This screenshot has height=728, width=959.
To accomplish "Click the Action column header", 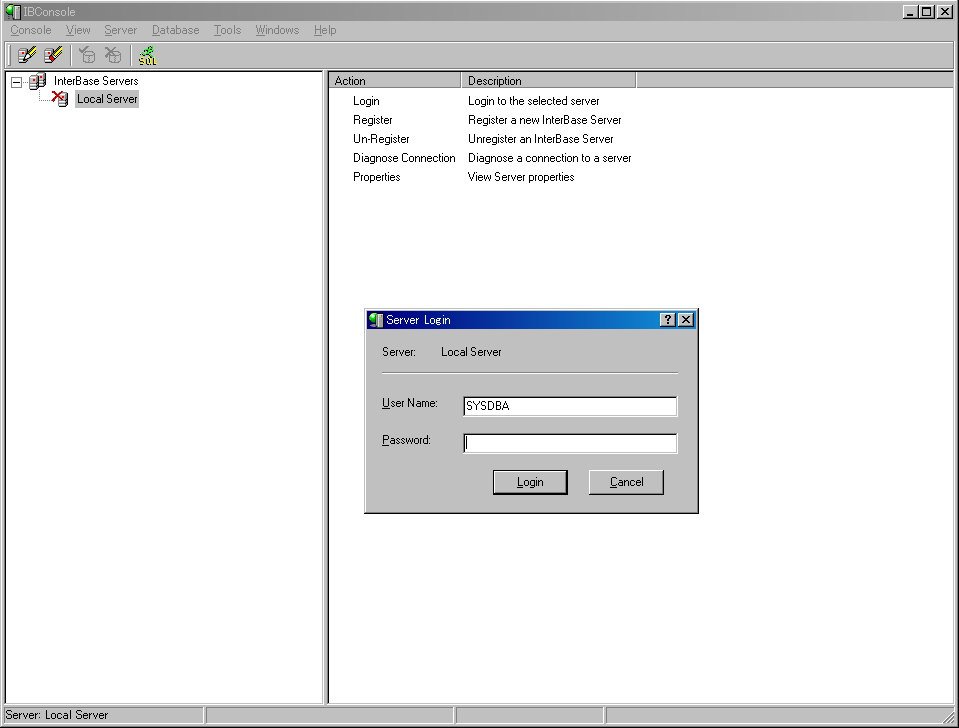I will pos(395,81).
